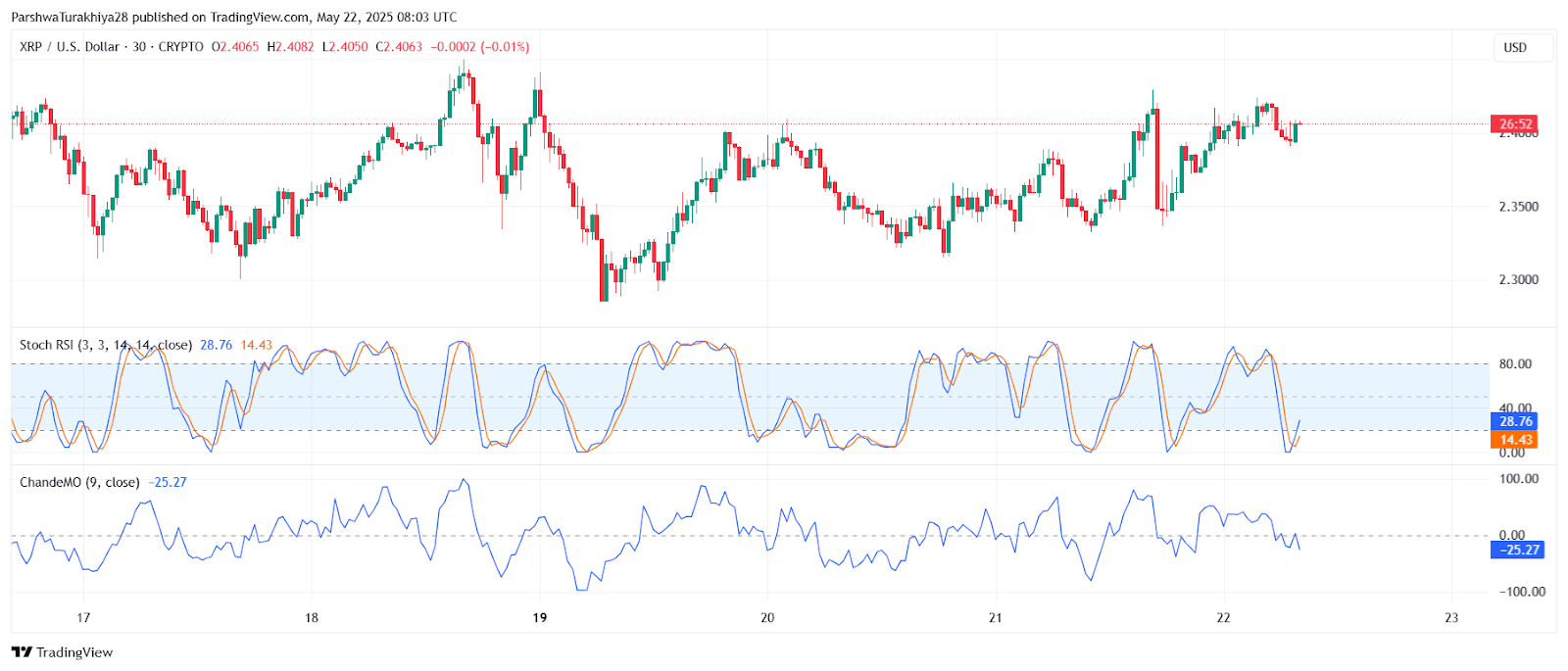Image resolution: width=1568 pixels, height=671 pixels.
Task: Click the orange 14.43 value in the Stoch RSI legend
Action: pyautogui.click(x=257, y=345)
